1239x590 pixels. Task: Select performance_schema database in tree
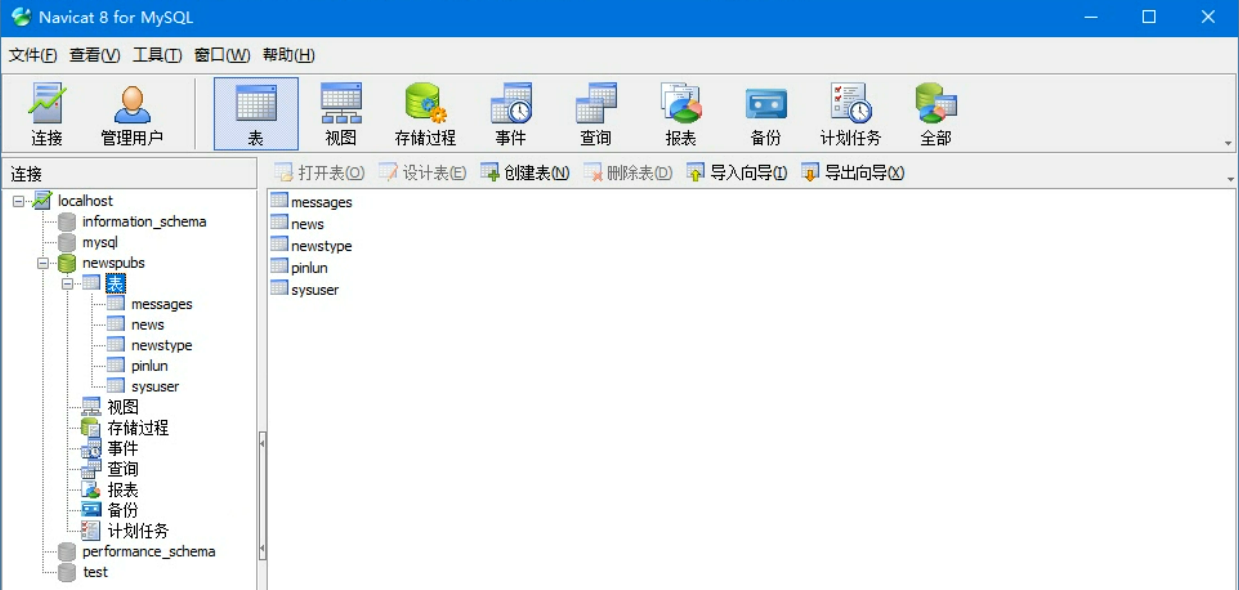click(x=148, y=552)
